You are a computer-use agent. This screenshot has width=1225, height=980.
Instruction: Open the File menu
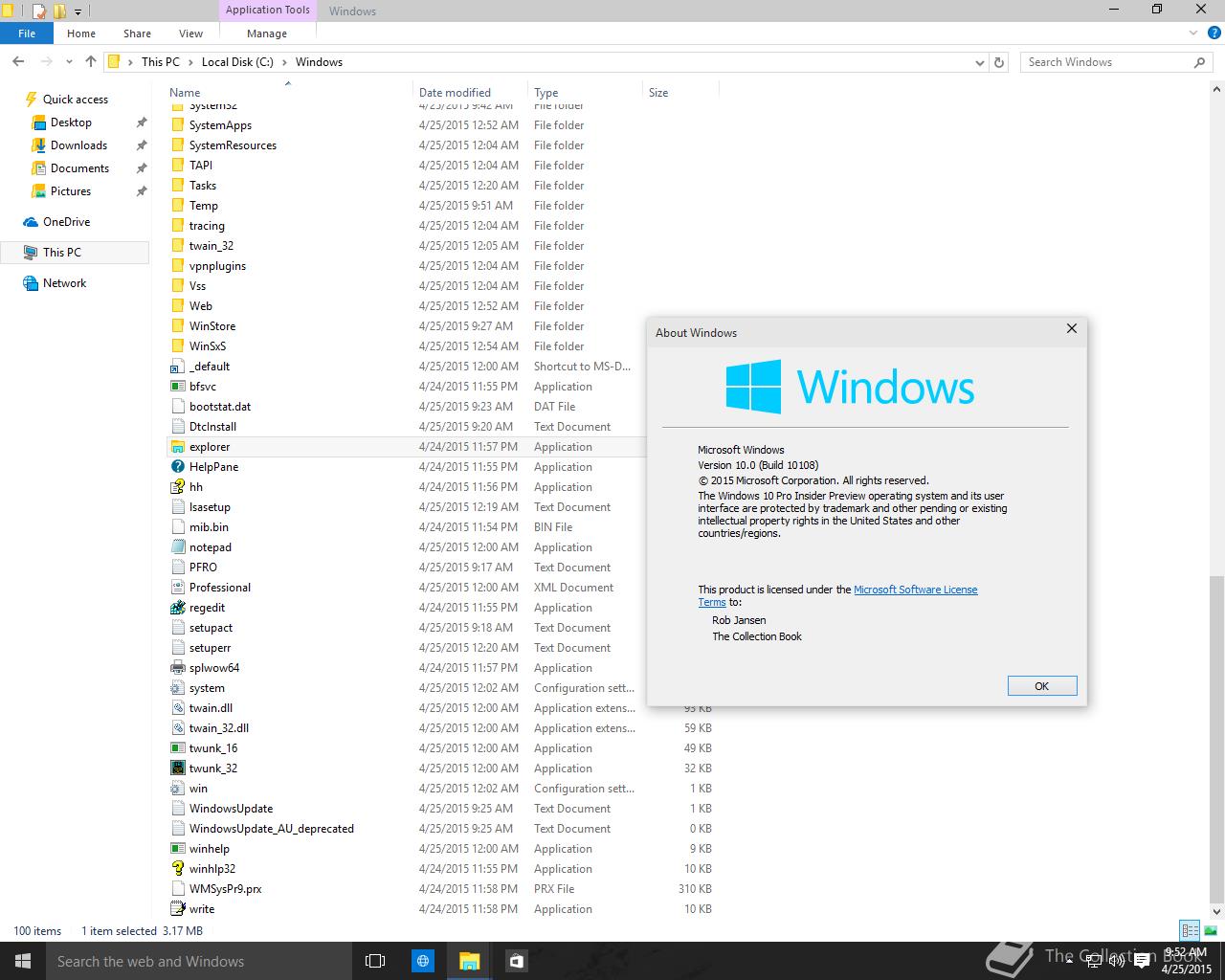tap(27, 33)
